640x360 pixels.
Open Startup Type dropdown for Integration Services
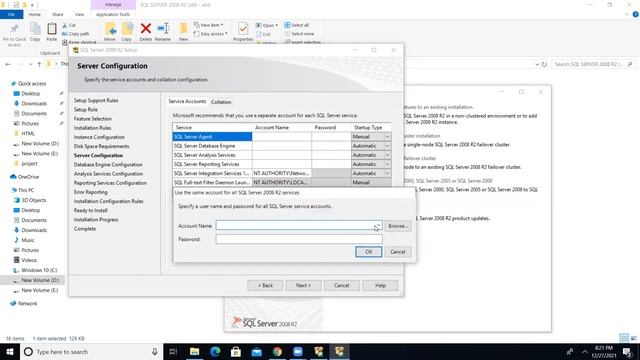coord(387,173)
